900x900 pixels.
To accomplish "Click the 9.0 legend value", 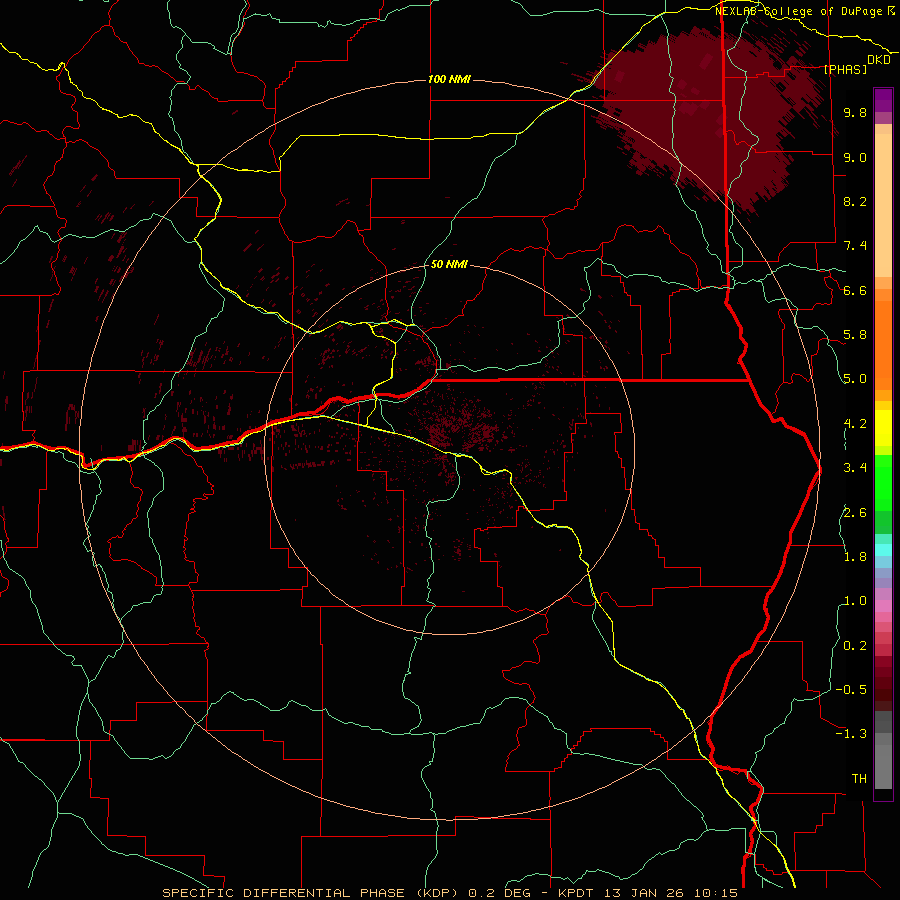I will coord(855,157).
